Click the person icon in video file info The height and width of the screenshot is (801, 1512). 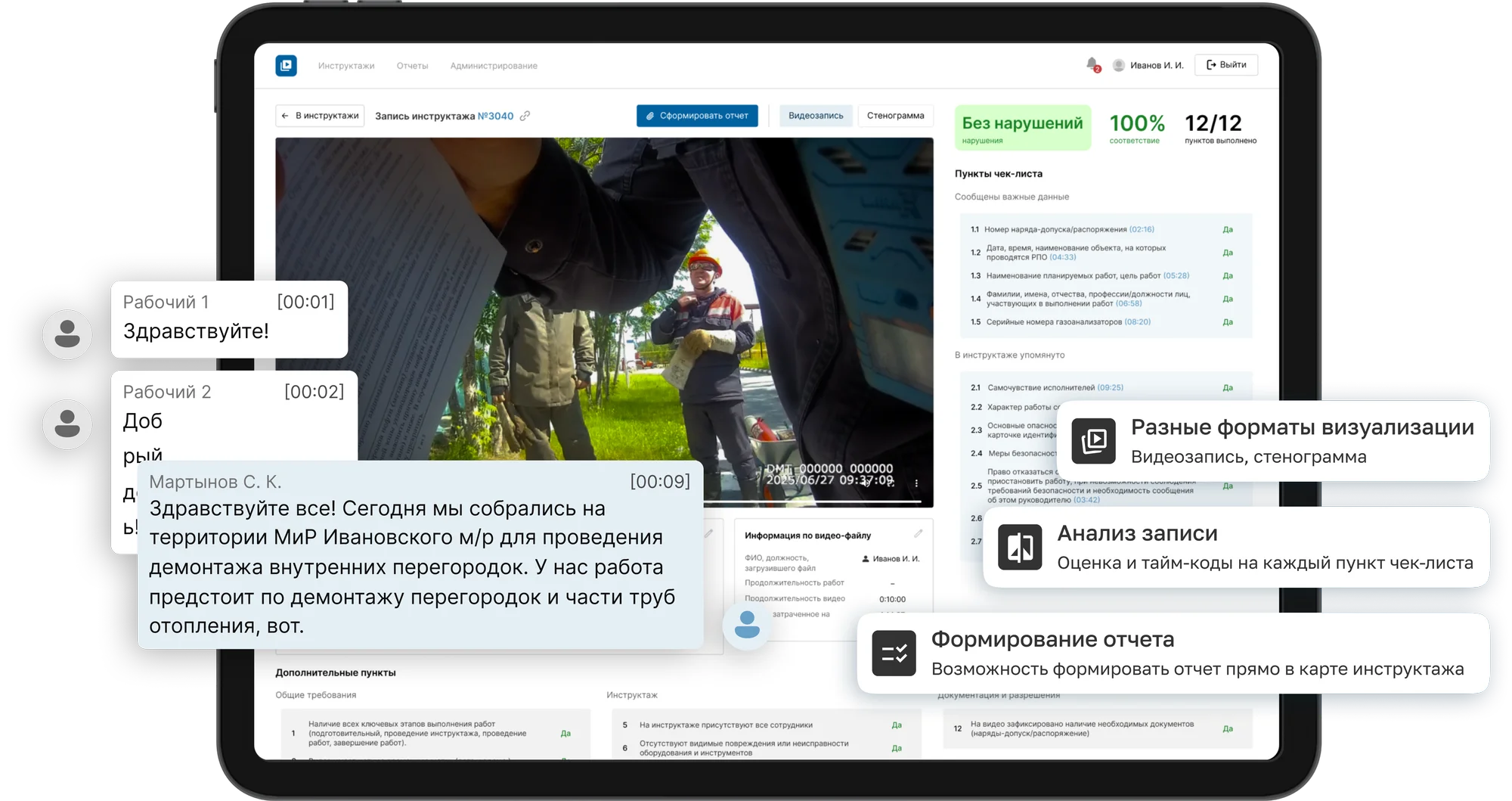[866, 559]
